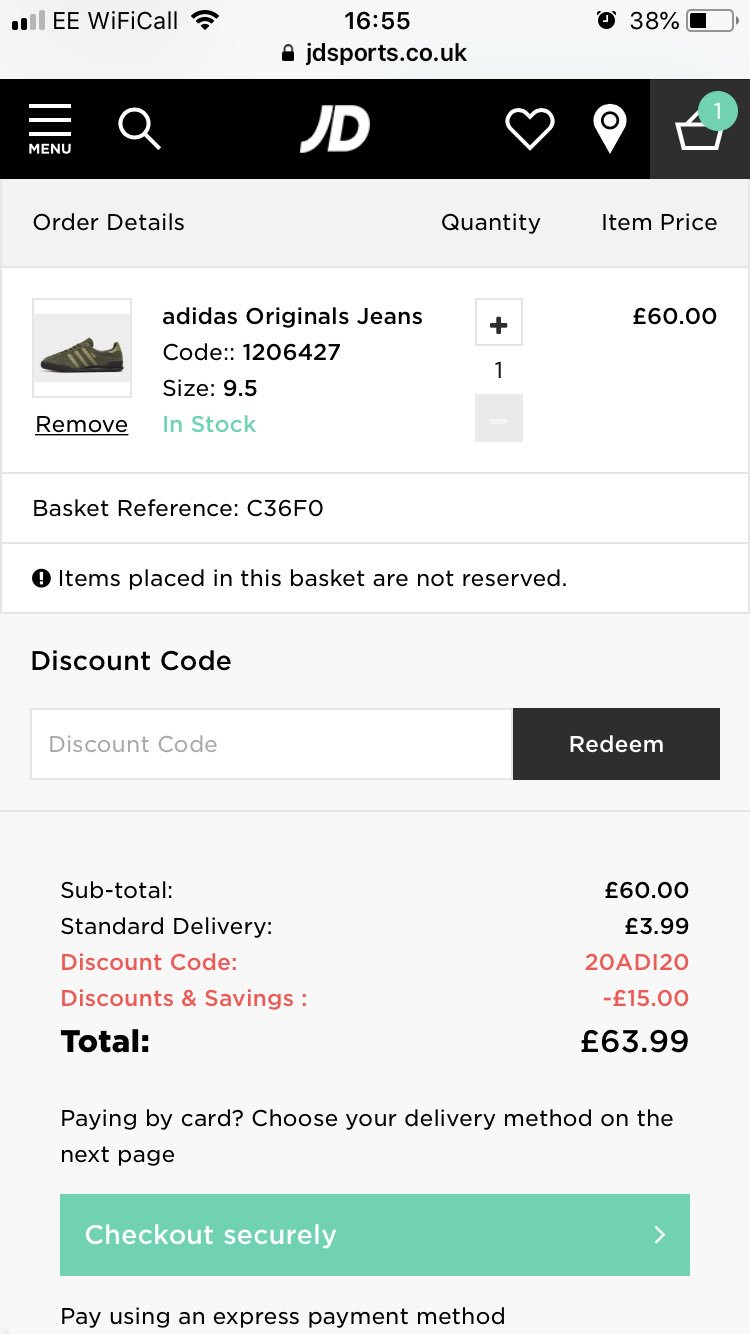Go to JD home via logo
Screen dimensions: 750x1334
click(x=335, y=130)
